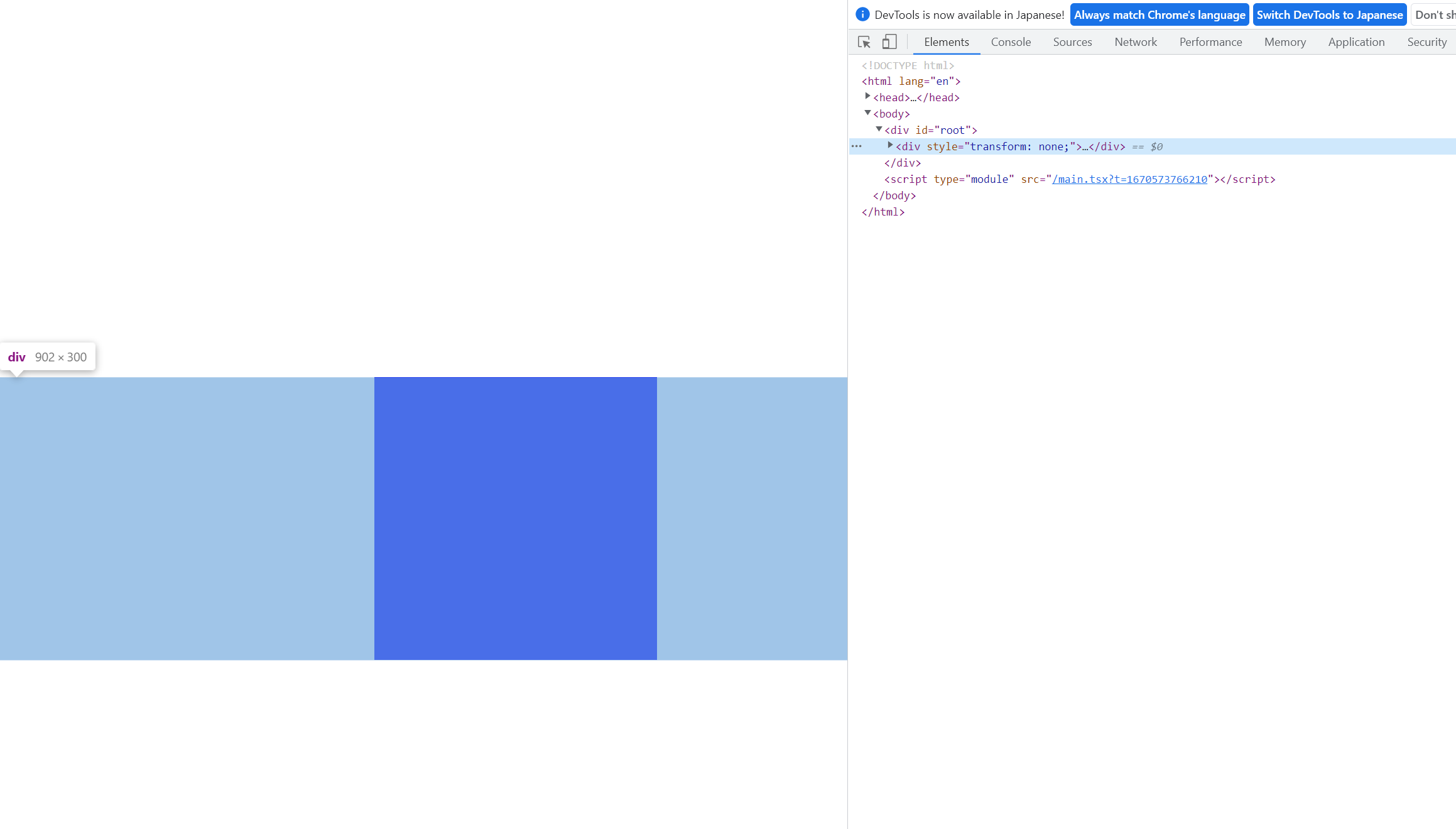Click the three-dots beside selected node

click(x=856, y=146)
